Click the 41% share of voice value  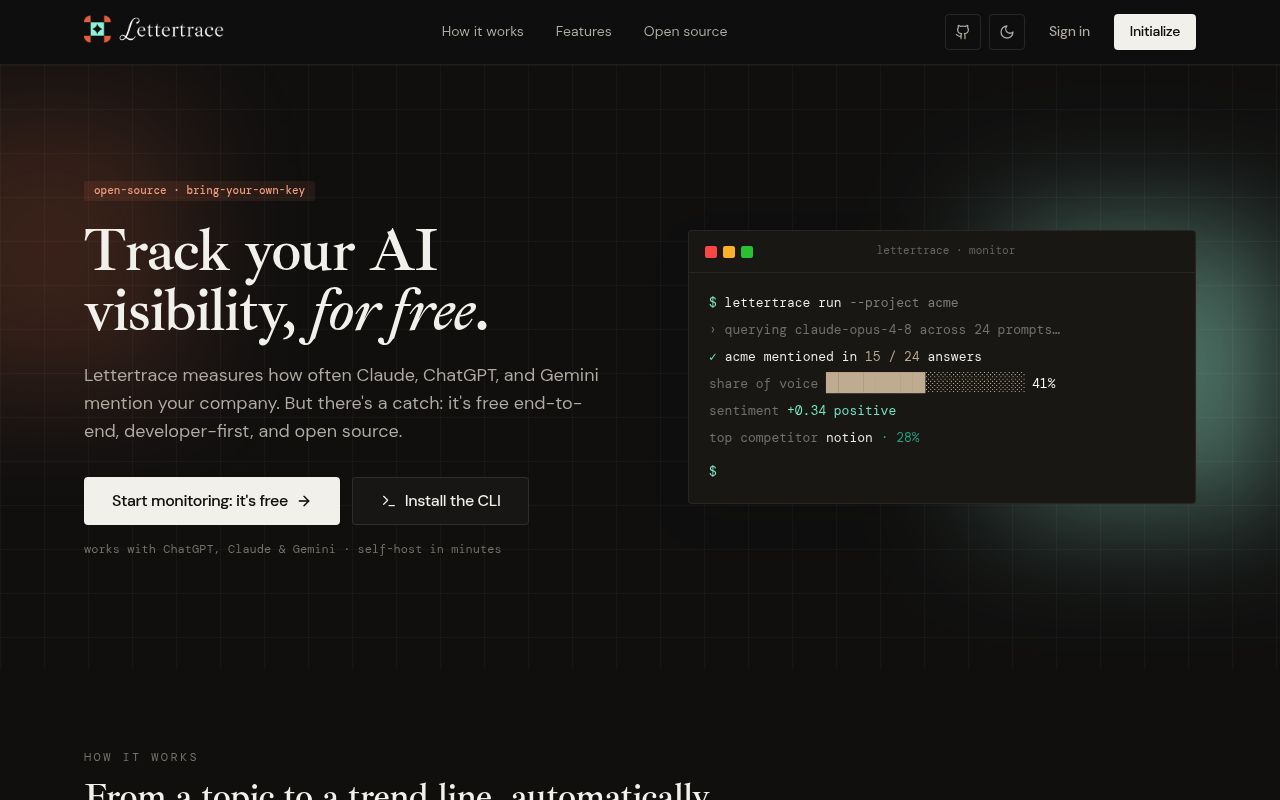click(1044, 383)
